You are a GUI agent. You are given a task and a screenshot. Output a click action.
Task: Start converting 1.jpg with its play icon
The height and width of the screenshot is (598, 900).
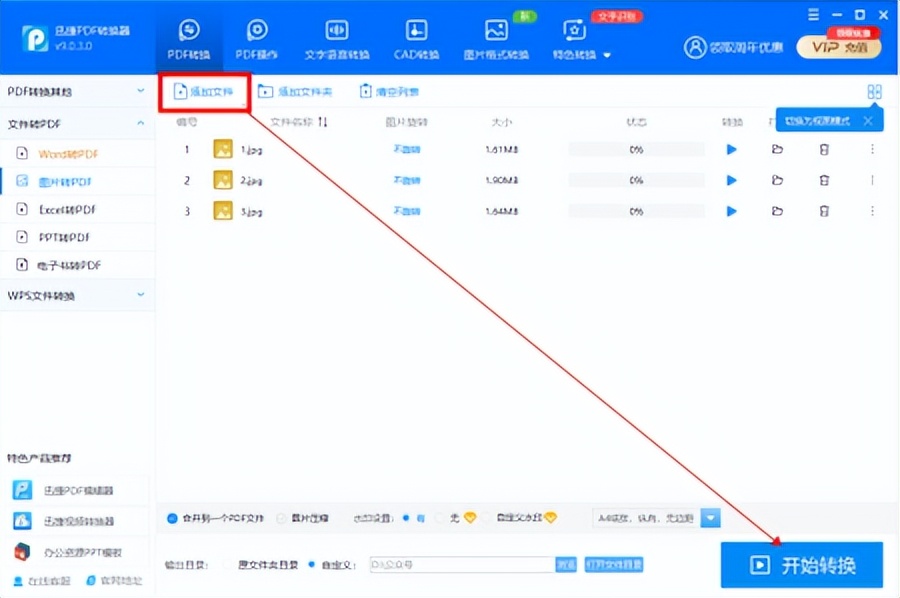point(731,149)
